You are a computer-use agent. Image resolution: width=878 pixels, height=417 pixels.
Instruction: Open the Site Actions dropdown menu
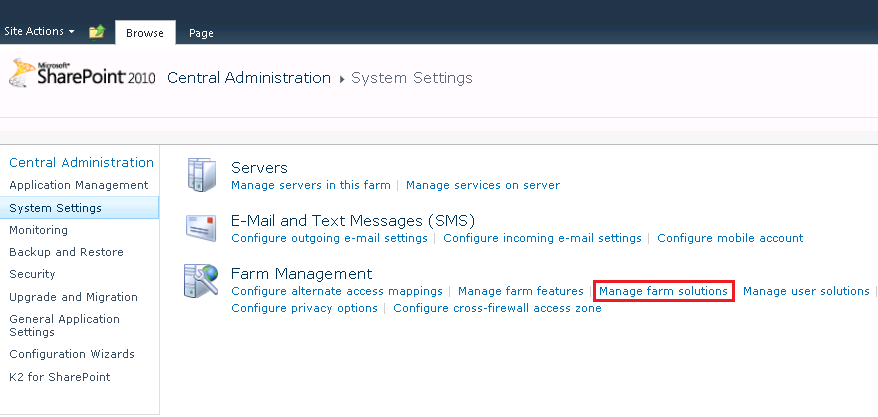click(x=39, y=31)
